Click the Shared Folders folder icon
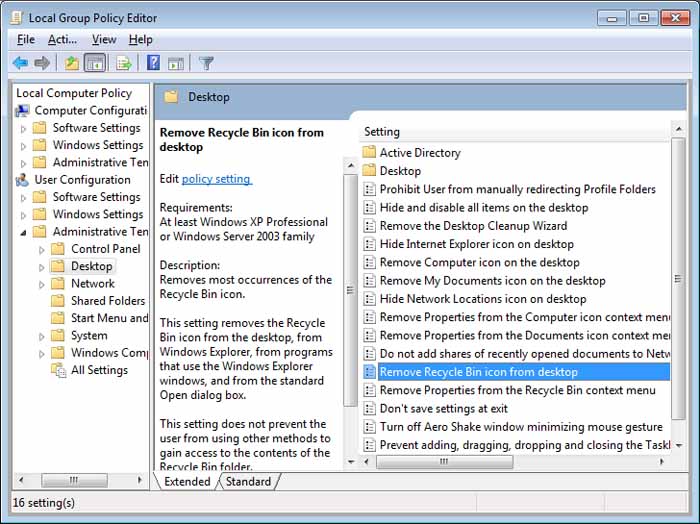Screen dimensions: 700x524 point(58,301)
